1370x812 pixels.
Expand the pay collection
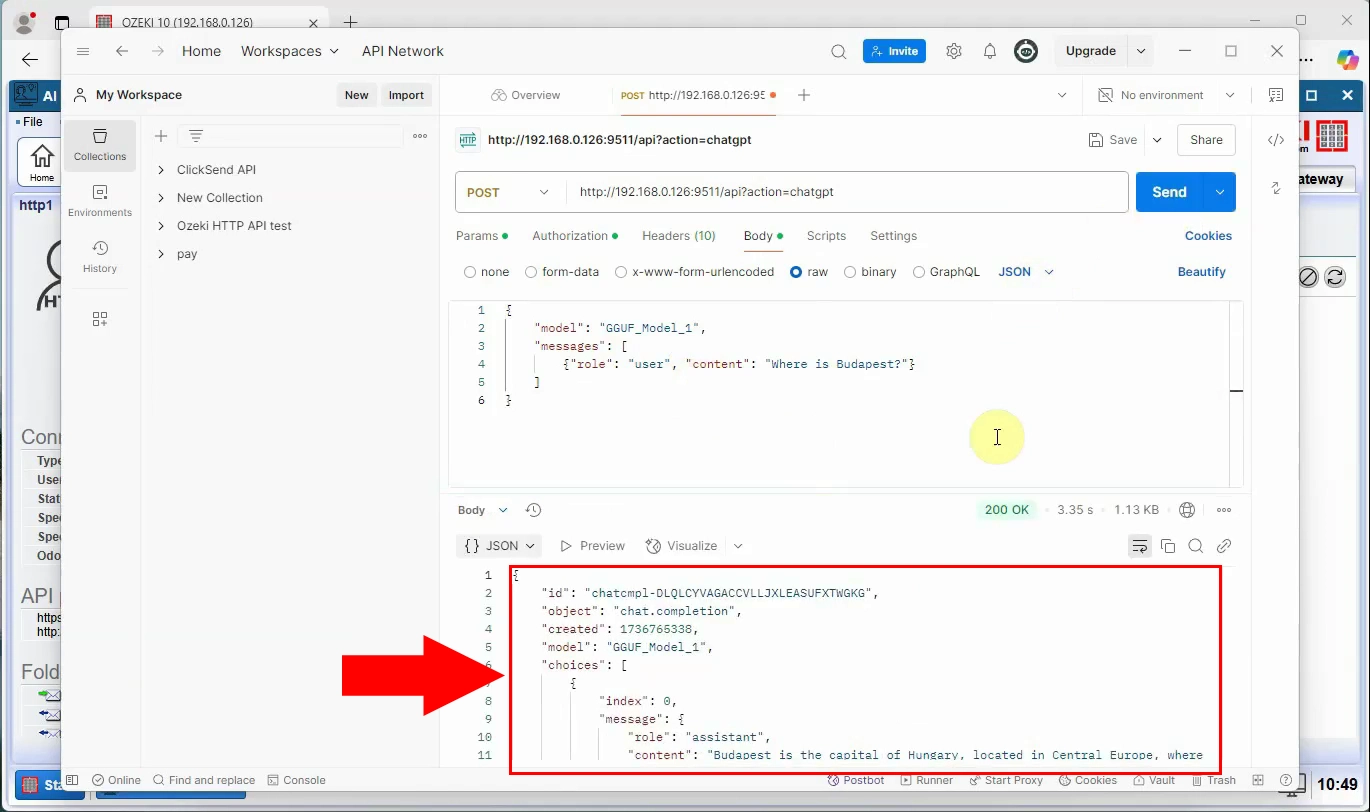coord(161,254)
